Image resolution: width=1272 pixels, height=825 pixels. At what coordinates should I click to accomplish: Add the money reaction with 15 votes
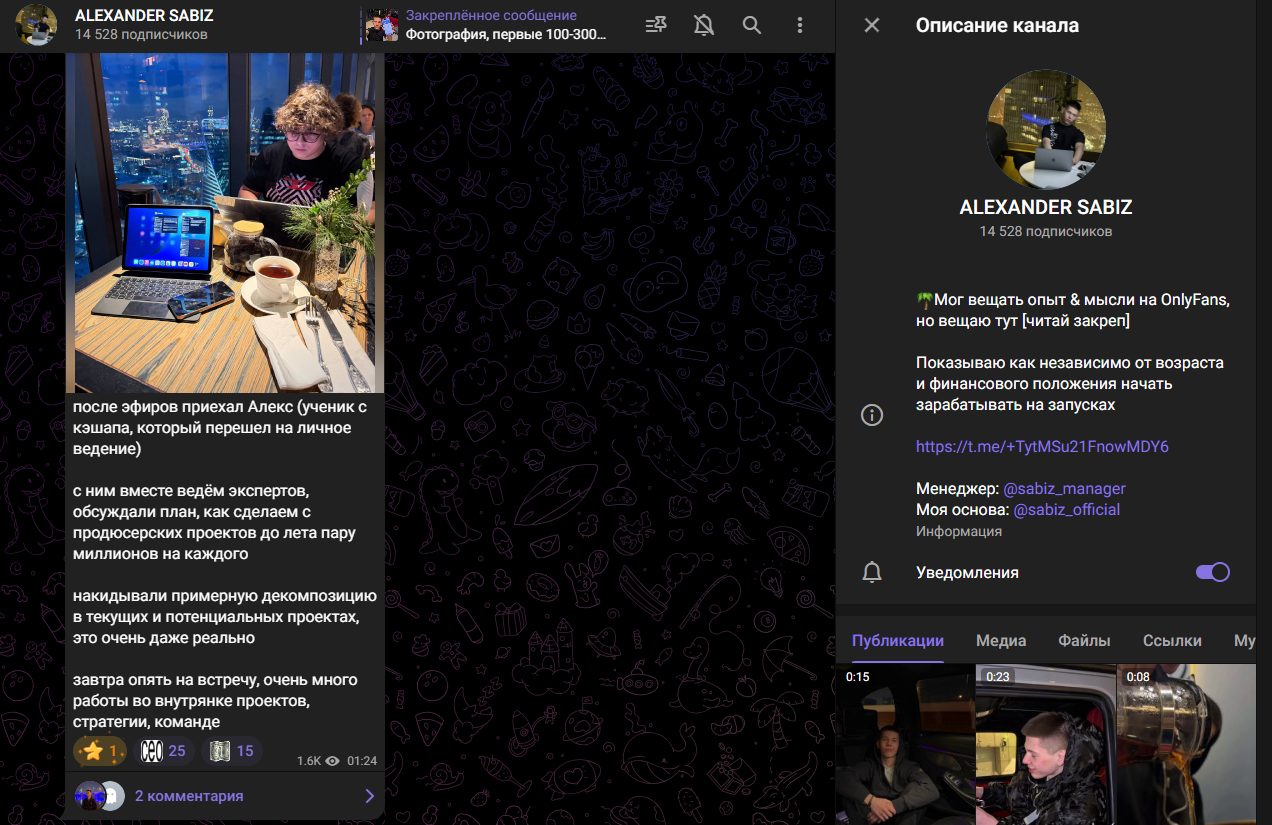232,751
